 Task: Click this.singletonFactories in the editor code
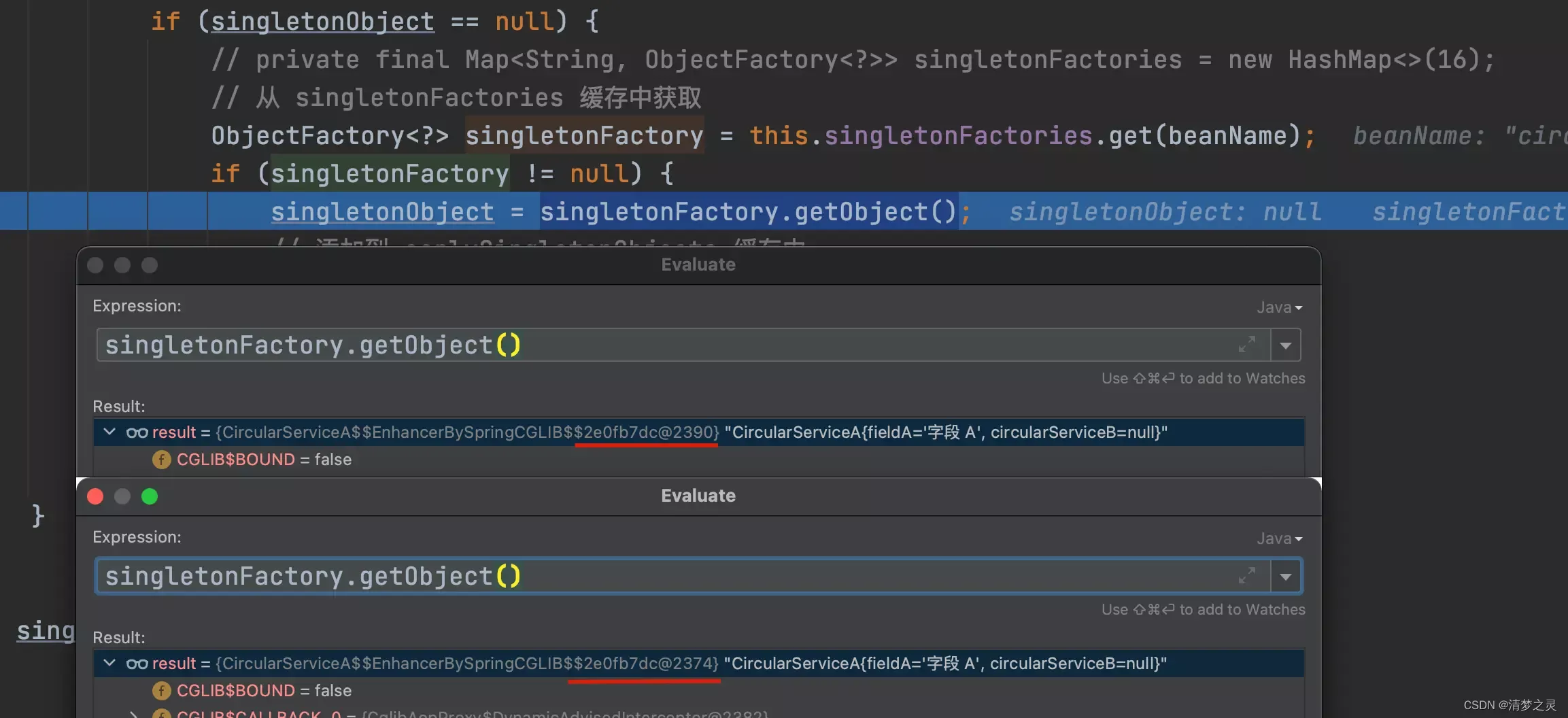(921, 136)
